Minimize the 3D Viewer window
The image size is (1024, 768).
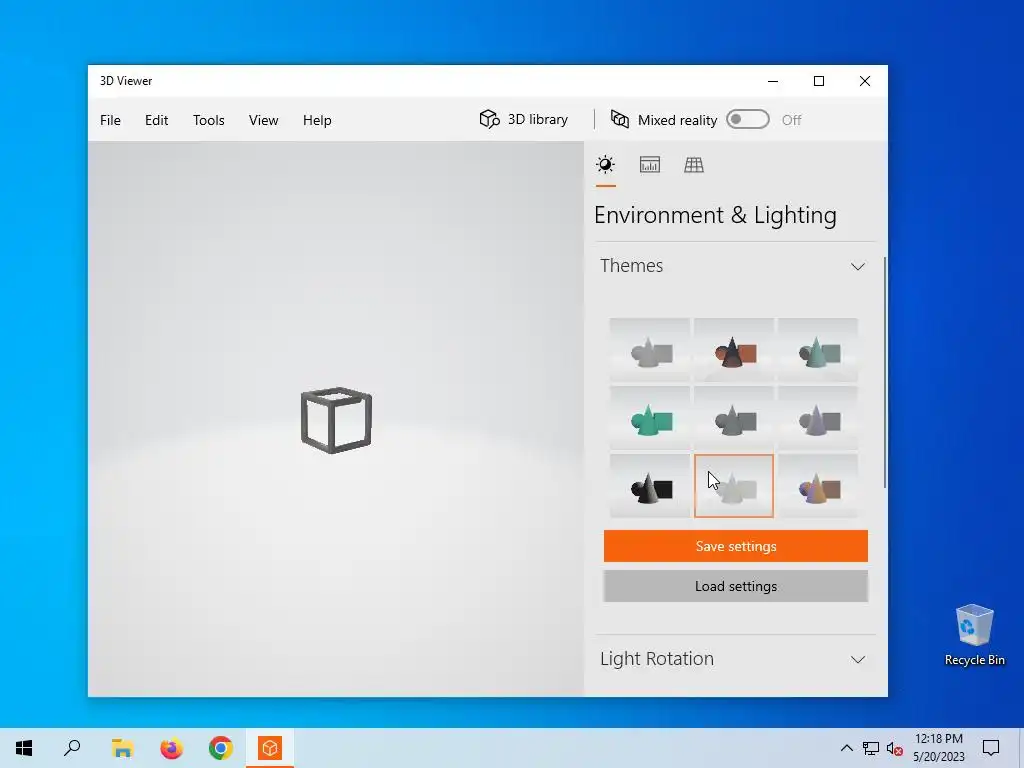(x=773, y=81)
